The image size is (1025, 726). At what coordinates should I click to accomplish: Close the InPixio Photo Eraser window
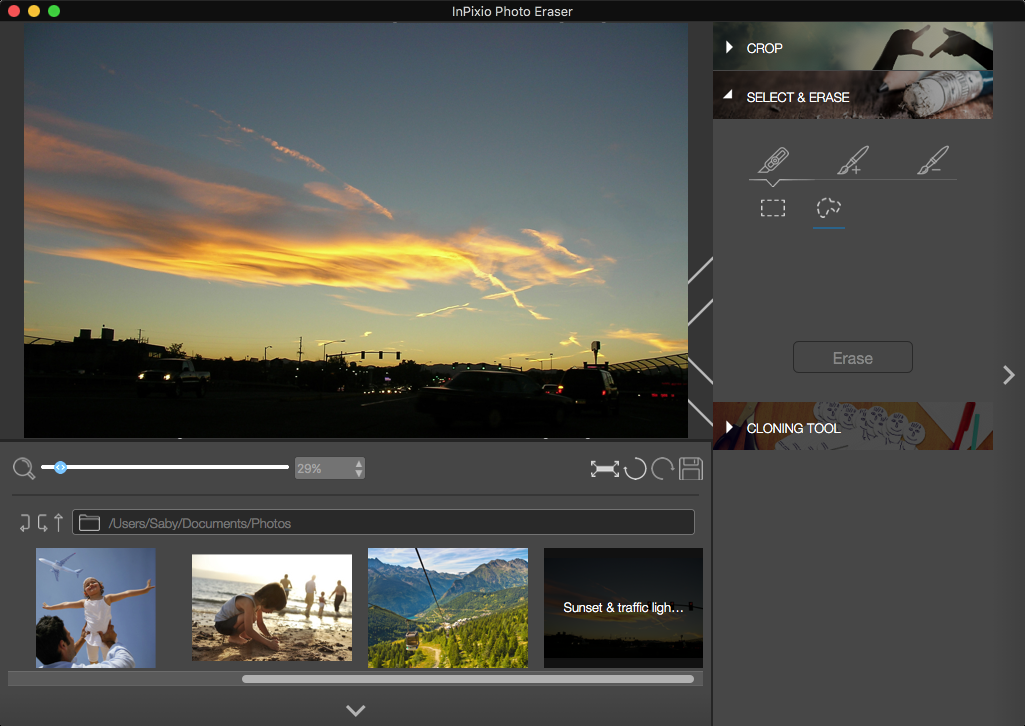(x=14, y=11)
